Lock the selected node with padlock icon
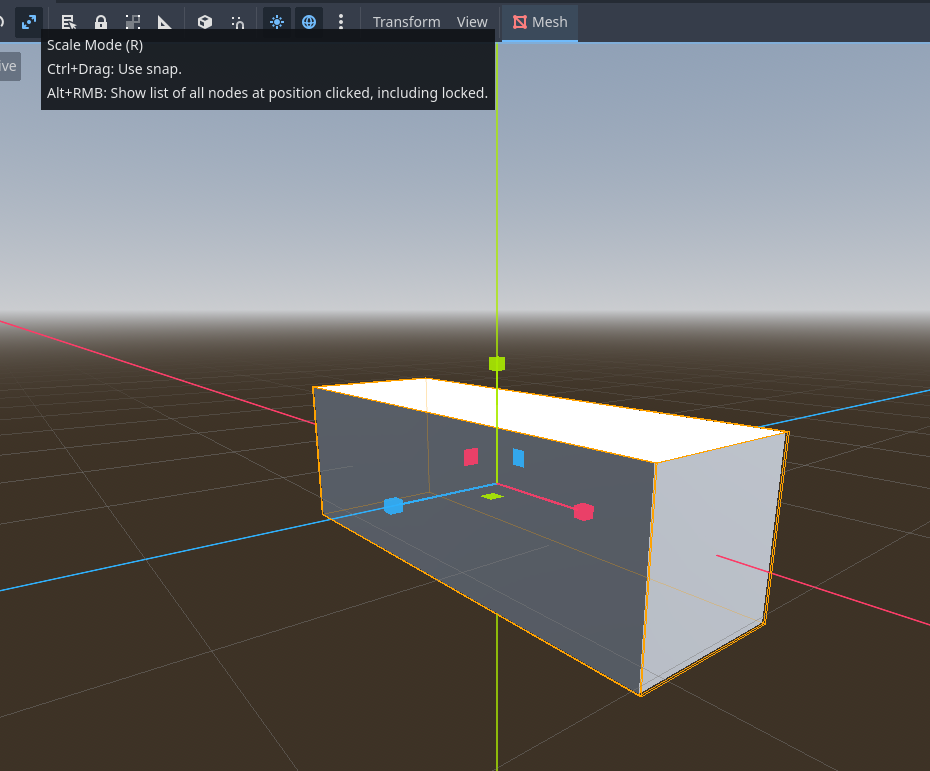The width and height of the screenshot is (930, 771). [101, 22]
